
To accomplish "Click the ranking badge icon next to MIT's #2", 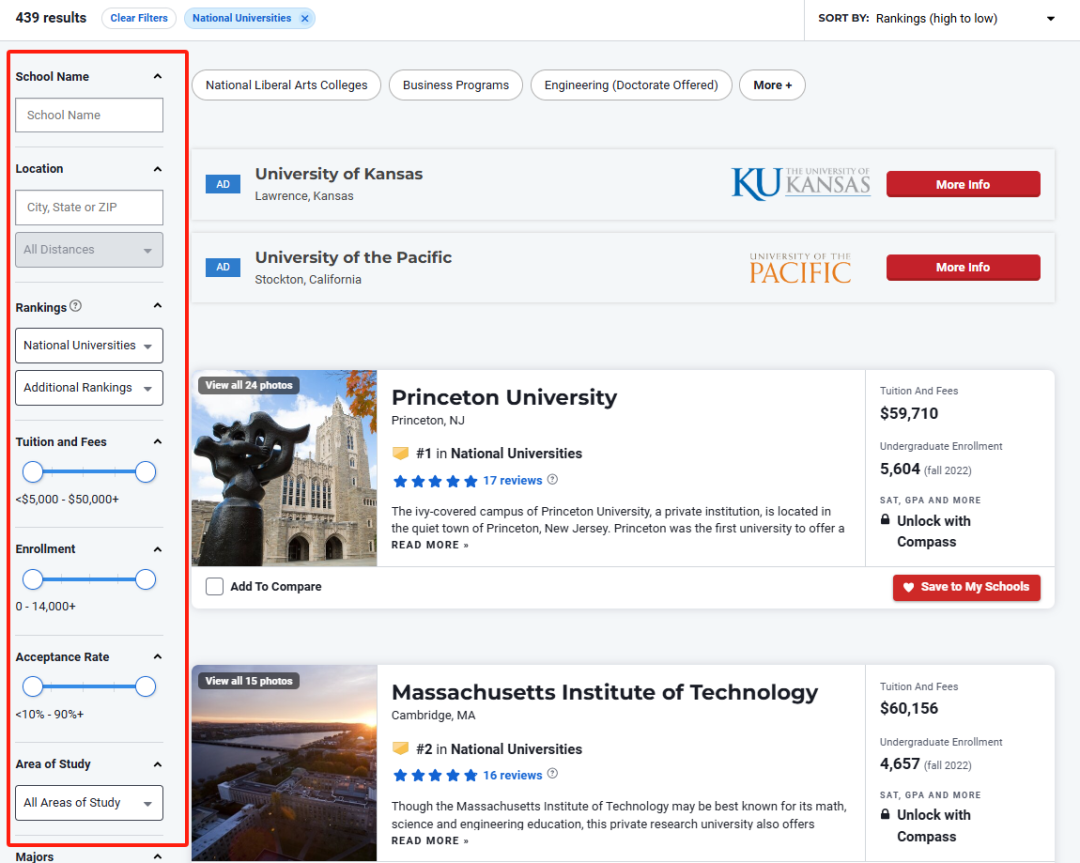I will [400, 749].
